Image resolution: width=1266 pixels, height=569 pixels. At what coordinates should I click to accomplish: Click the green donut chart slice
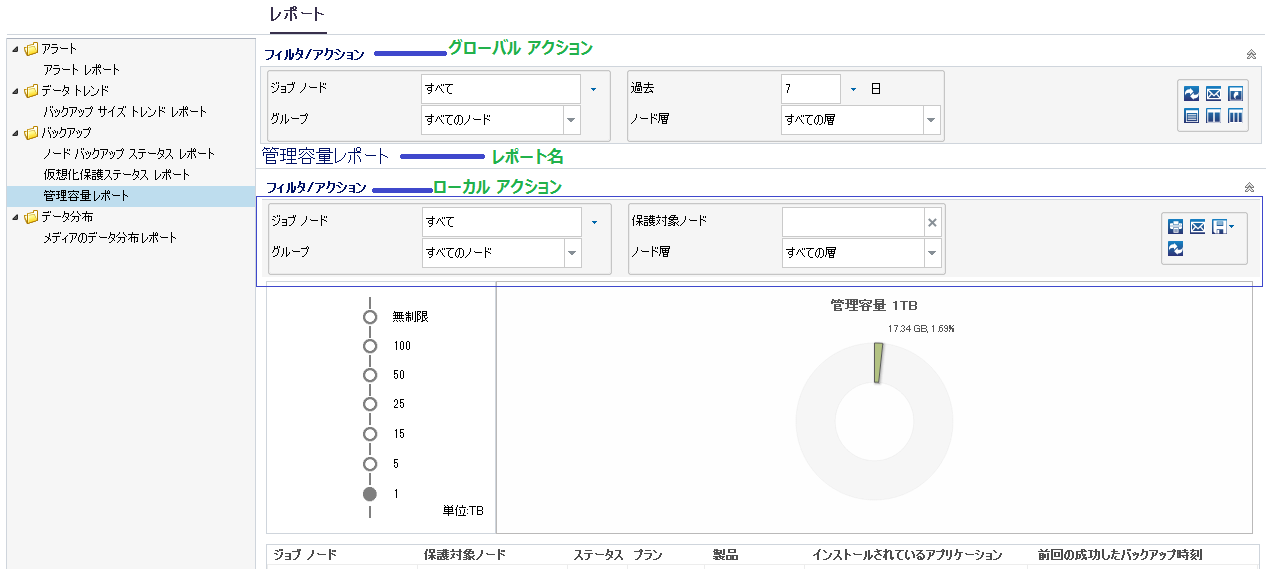[x=877, y=363]
